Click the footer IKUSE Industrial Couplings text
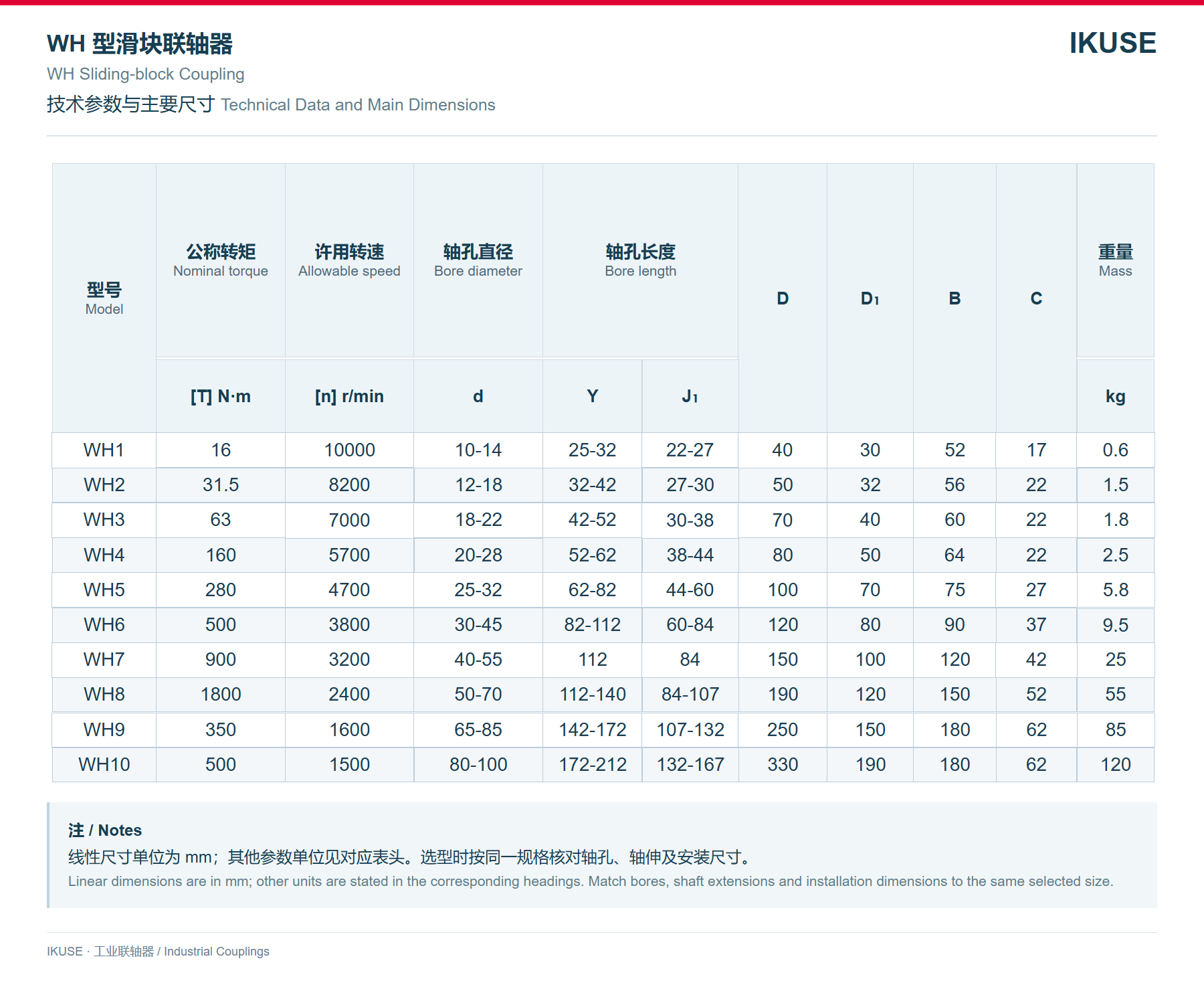 (x=158, y=952)
